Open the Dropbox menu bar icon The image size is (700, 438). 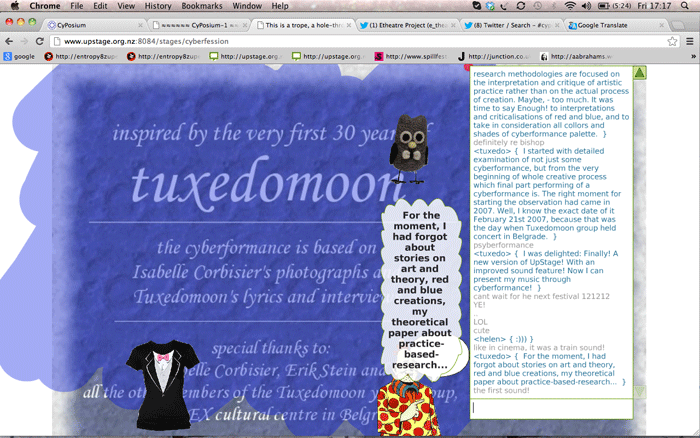[x=490, y=6]
